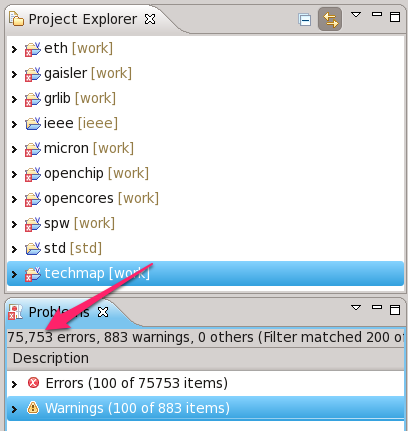Viewport: 408px width, 431px height.
Task: Click the Project Explorer tab icon
Action: click(x=16, y=19)
